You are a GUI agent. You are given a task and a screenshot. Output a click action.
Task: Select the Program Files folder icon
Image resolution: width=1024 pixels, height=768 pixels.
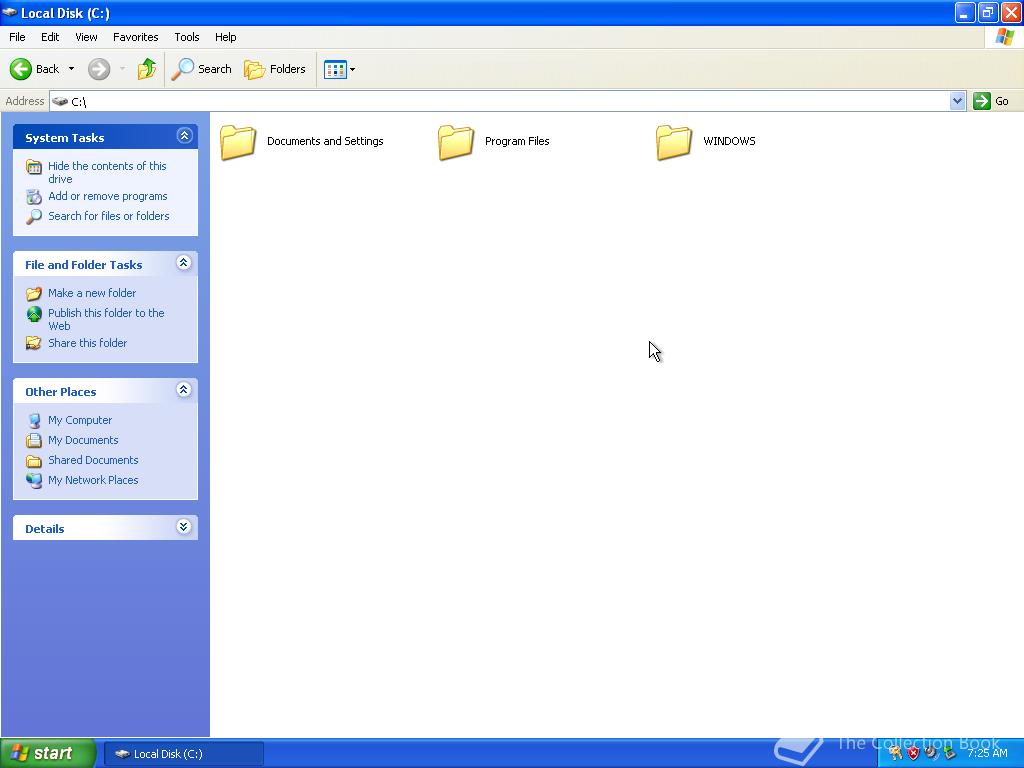(x=456, y=142)
